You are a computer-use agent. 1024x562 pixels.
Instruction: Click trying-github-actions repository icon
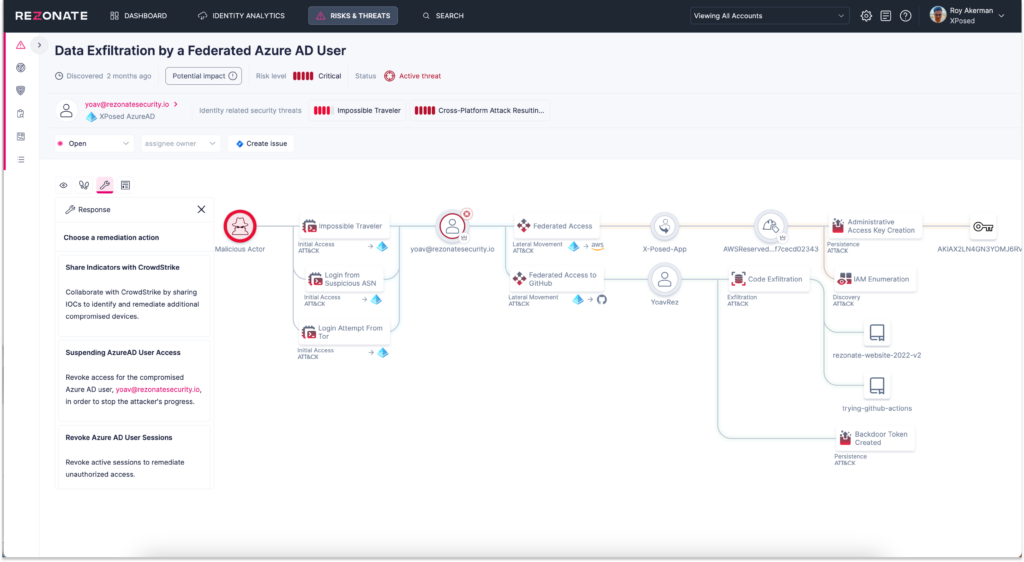[x=876, y=386]
